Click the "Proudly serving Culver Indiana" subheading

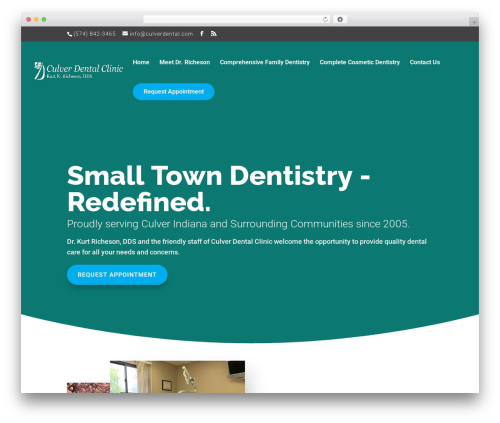click(x=238, y=224)
